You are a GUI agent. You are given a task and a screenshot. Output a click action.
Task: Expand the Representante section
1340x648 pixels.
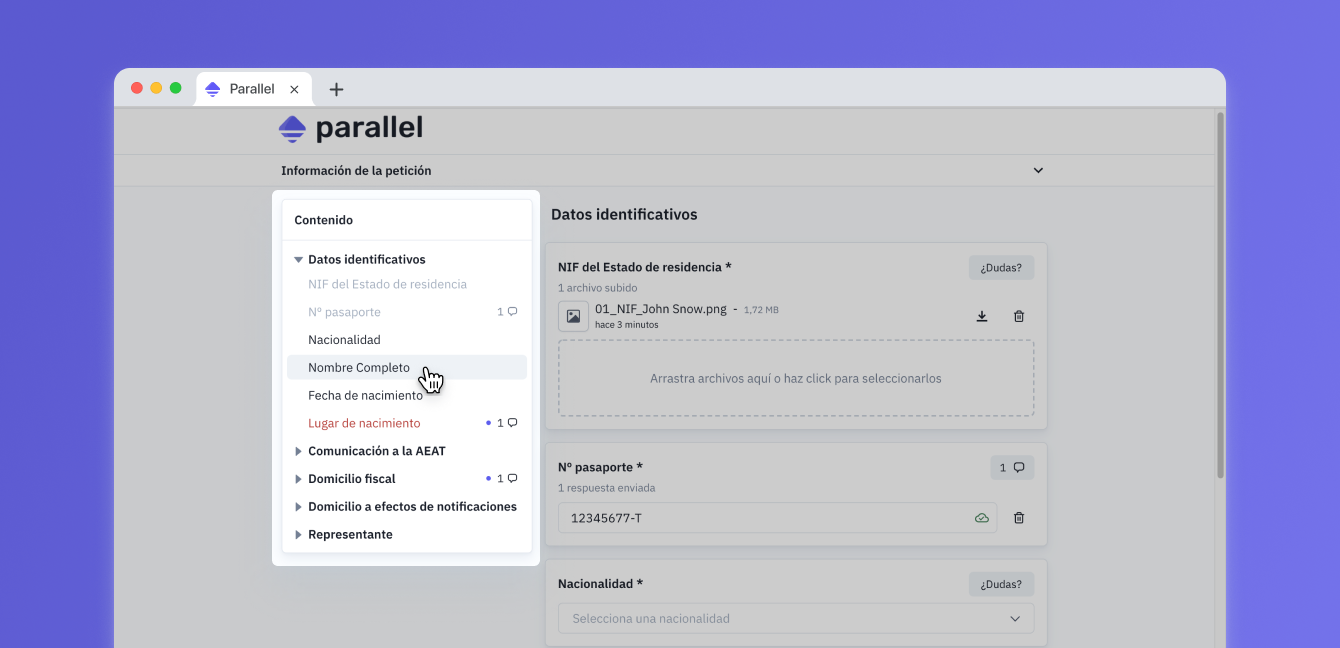point(298,535)
